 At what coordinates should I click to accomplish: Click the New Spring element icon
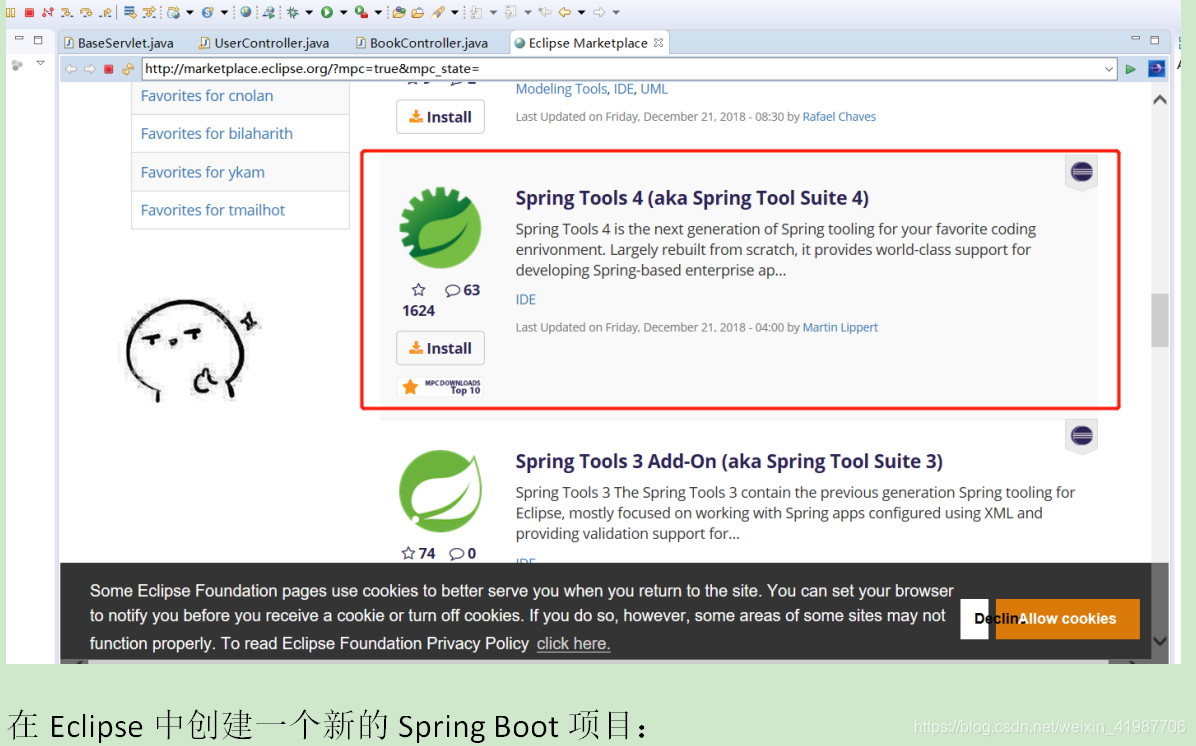point(207,12)
